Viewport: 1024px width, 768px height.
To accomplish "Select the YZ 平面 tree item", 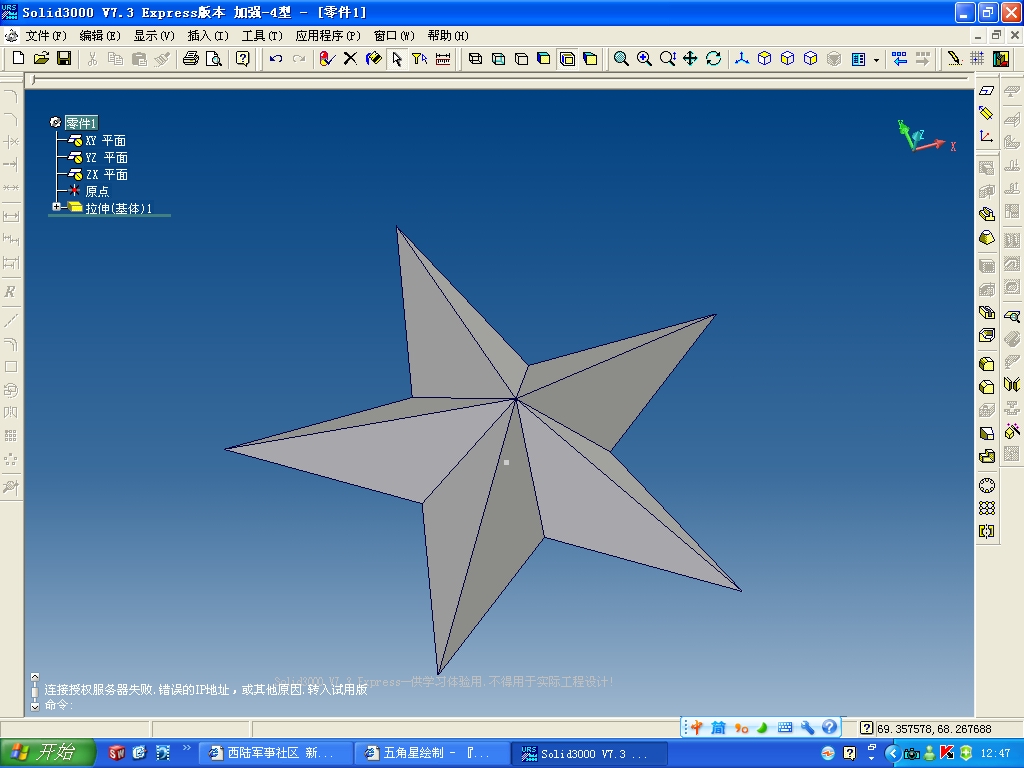I will (106, 157).
